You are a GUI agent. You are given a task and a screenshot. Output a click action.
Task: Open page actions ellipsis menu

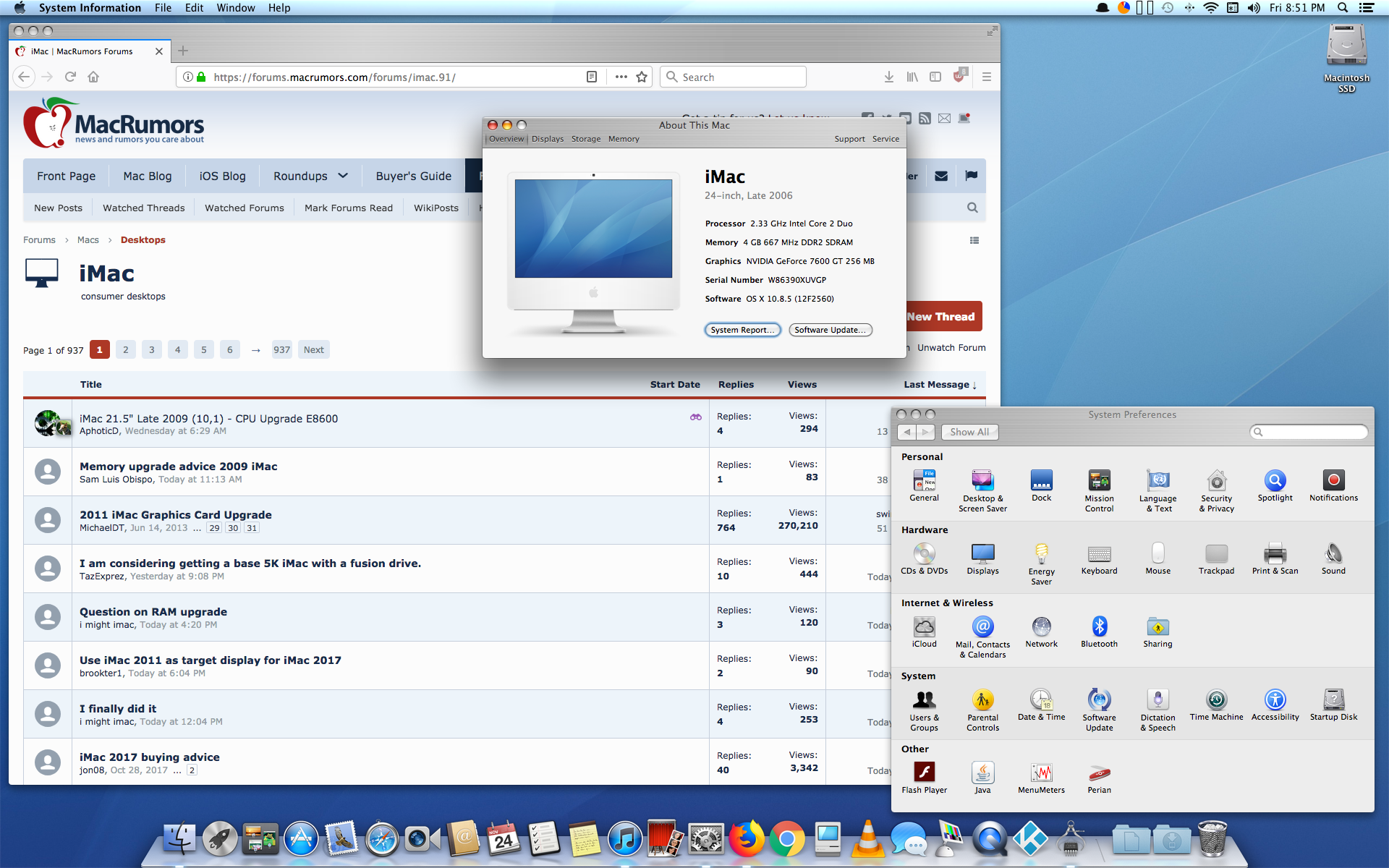click(621, 77)
